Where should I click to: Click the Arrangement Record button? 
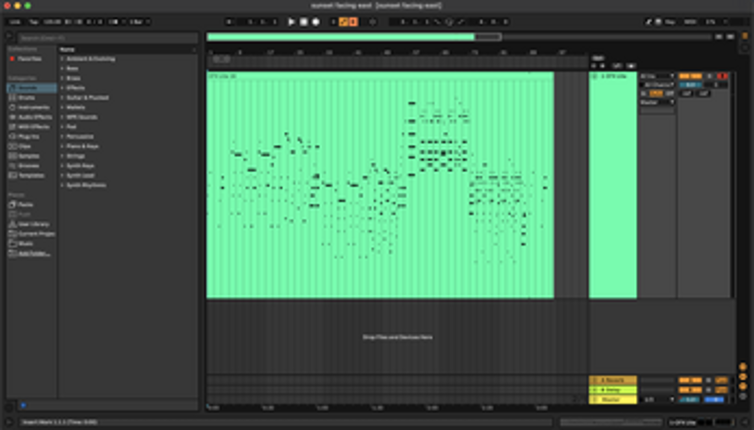click(315, 21)
